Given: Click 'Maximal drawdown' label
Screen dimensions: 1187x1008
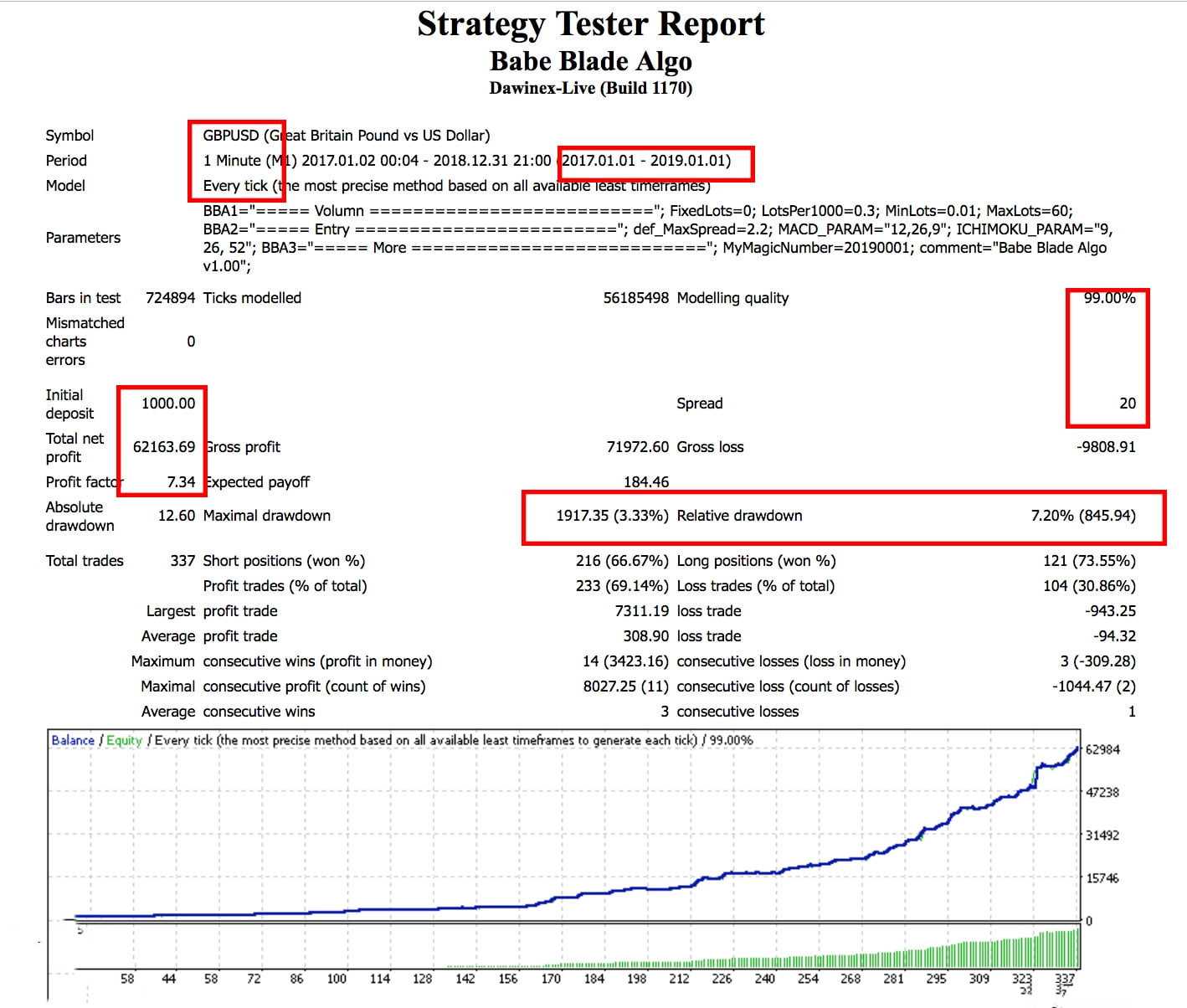Looking at the screenshot, I should pos(266,516).
